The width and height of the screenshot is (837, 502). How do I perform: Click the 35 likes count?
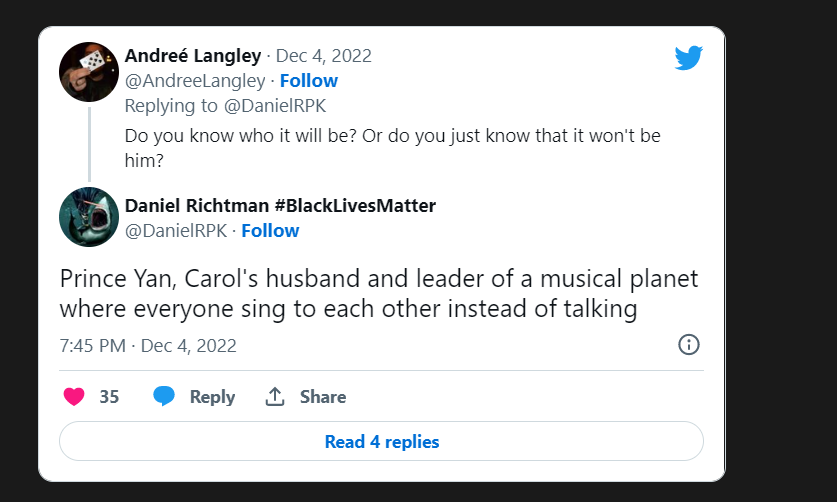tap(109, 397)
